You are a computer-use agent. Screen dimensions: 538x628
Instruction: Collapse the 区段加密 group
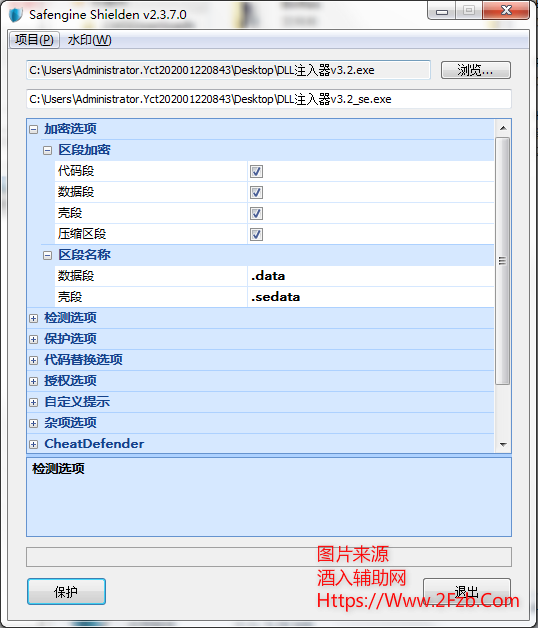click(x=47, y=151)
